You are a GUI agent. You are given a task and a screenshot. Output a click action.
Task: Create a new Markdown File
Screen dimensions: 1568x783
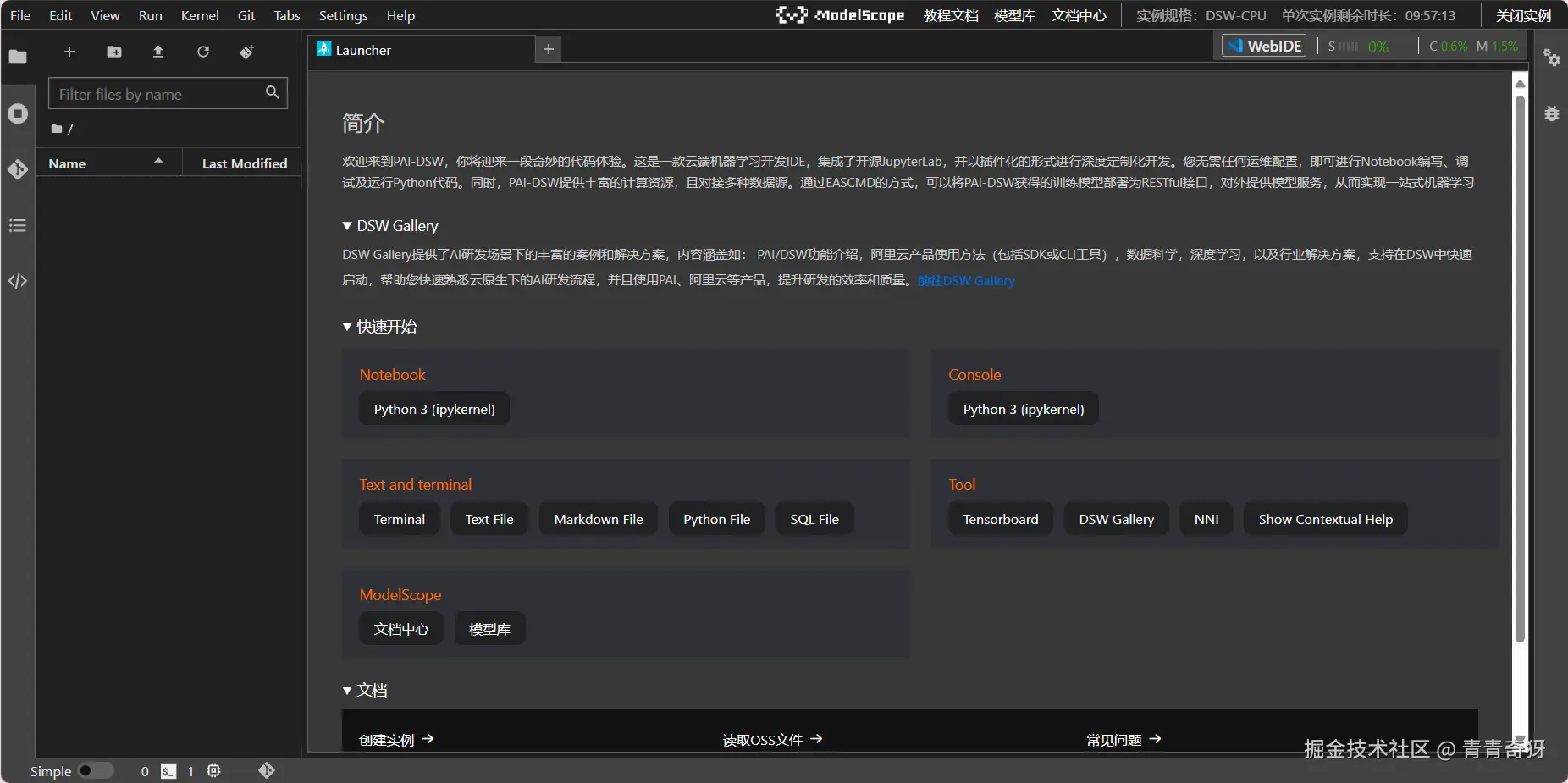pyautogui.click(x=599, y=519)
